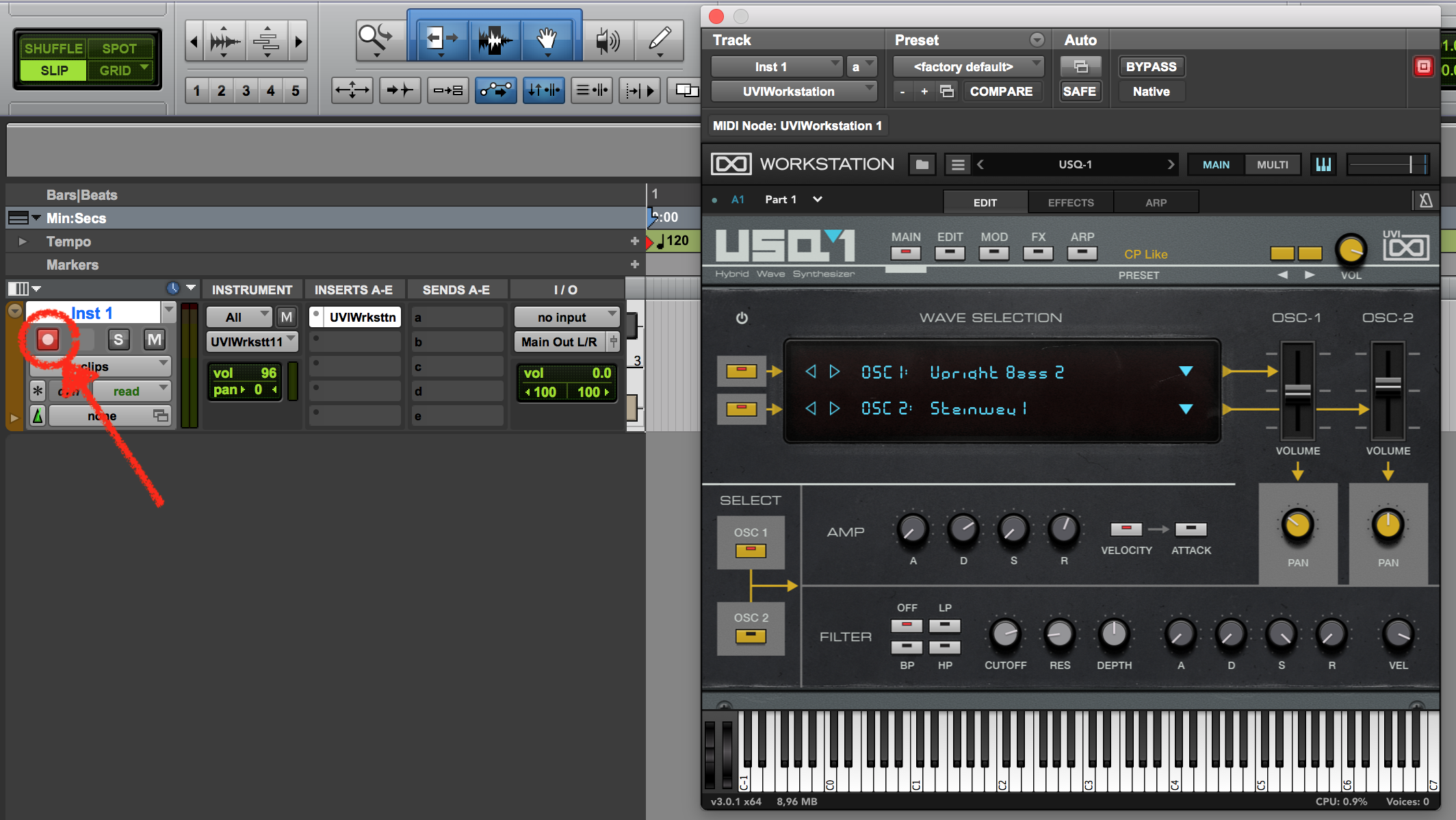The height and width of the screenshot is (820, 1456).
Task: Click the SAFE button in plugin header
Action: pyautogui.click(x=1078, y=91)
